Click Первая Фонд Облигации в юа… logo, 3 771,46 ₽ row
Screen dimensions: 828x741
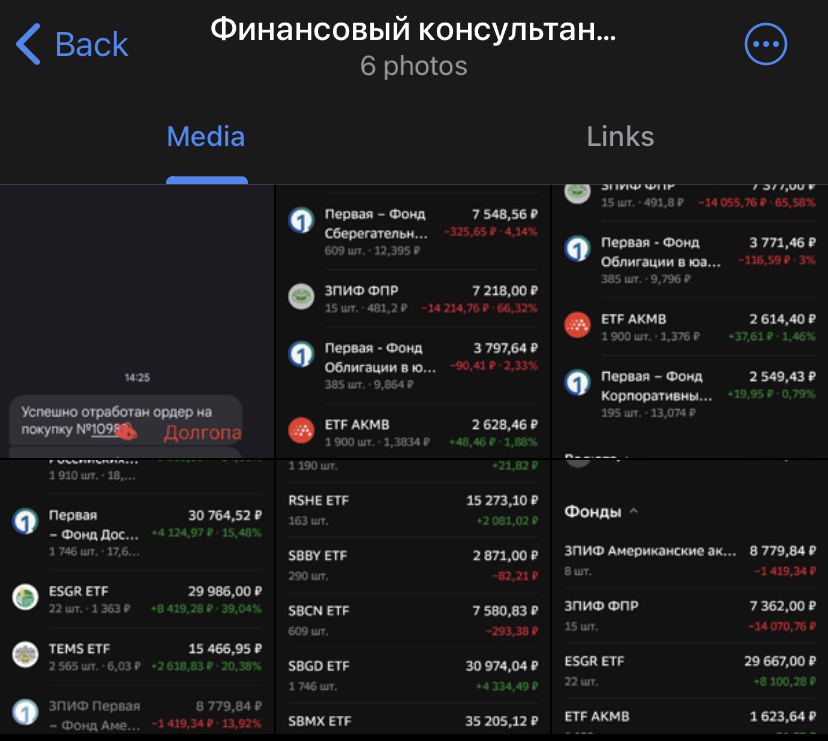coord(578,249)
